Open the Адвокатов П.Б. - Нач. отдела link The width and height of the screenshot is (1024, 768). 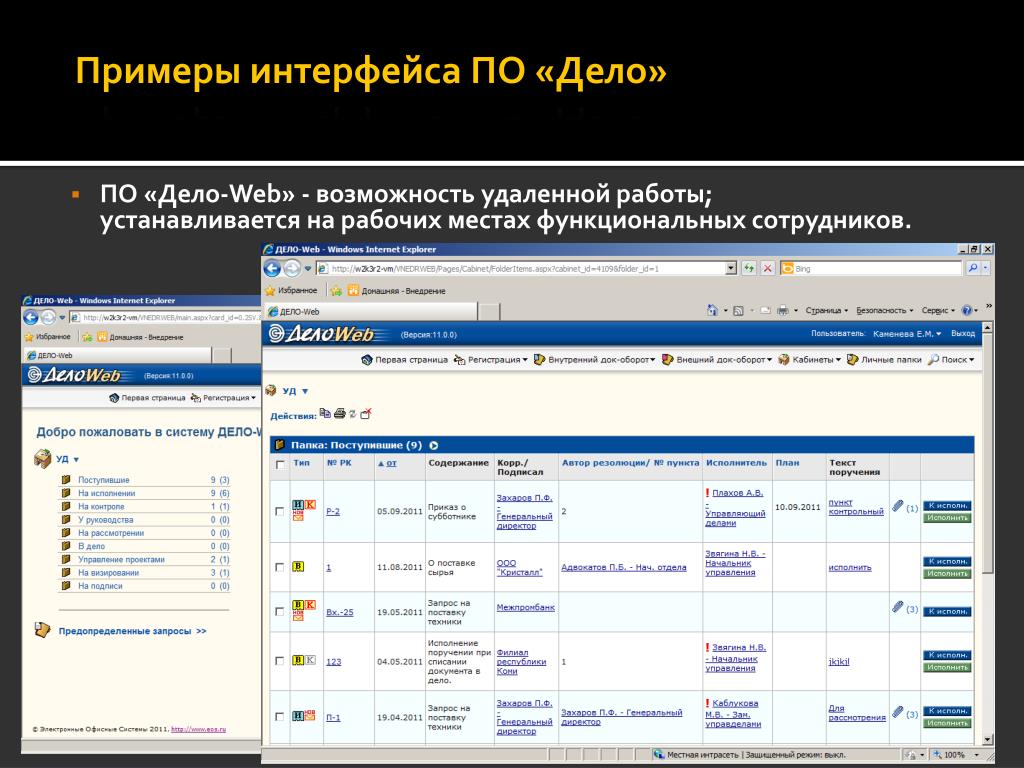click(x=624, y=568)
